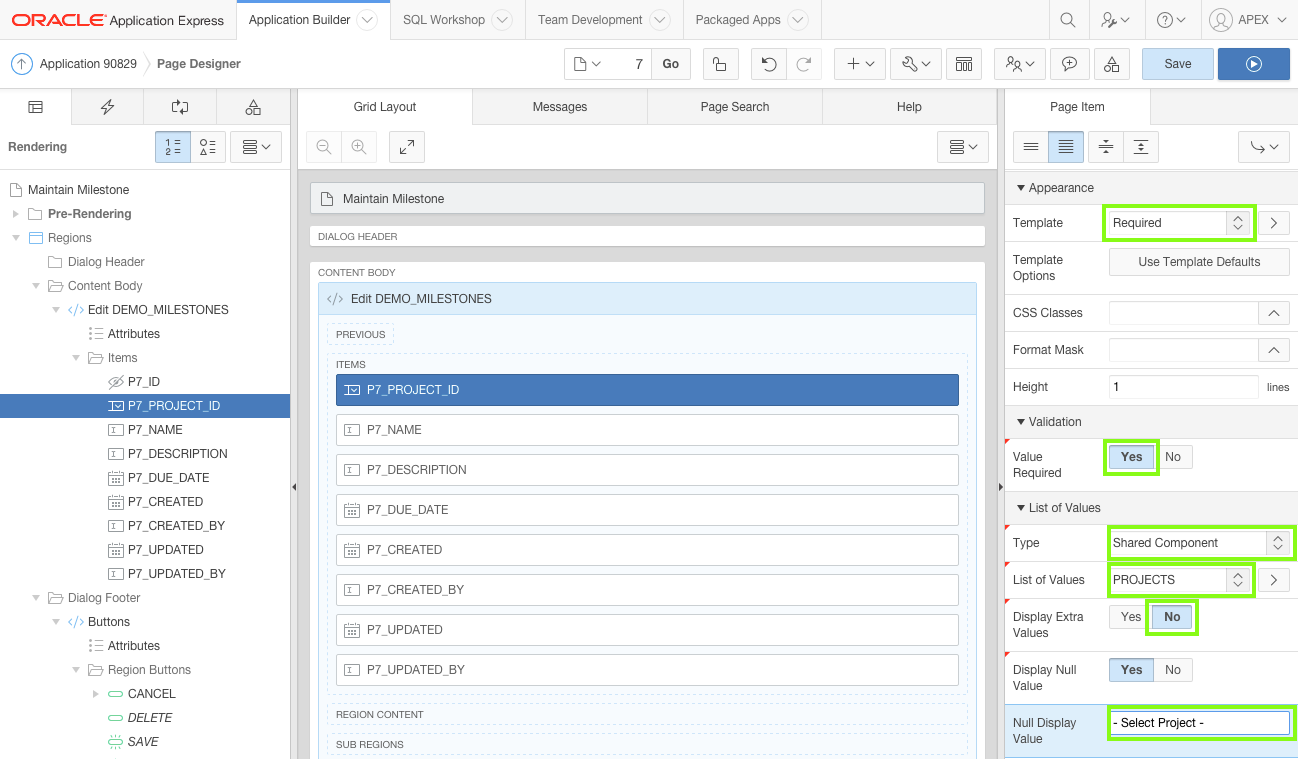Open the Help question mark menu

(x=1171, y=20)
